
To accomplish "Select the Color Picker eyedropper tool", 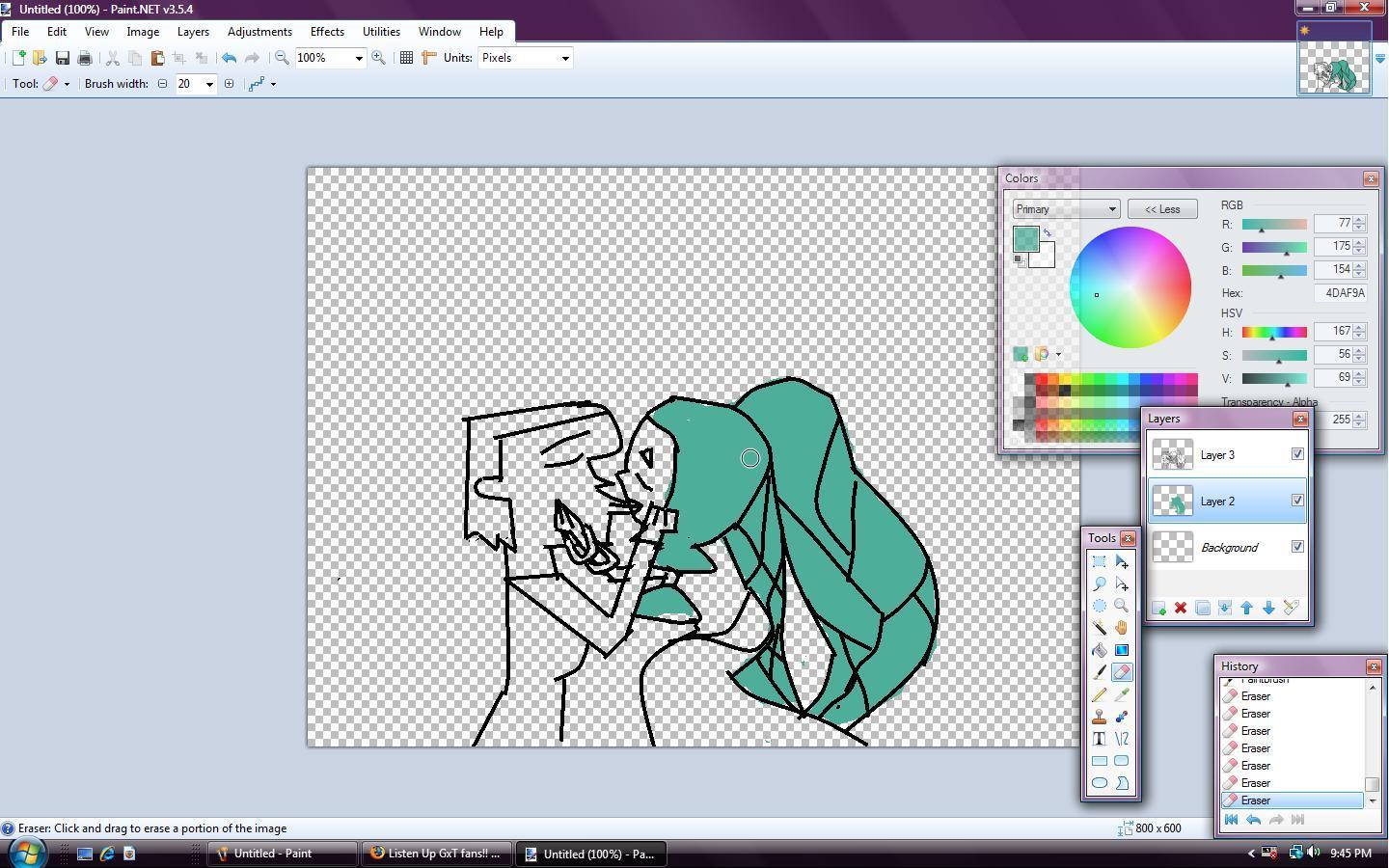I will [x=1122, y=694].
